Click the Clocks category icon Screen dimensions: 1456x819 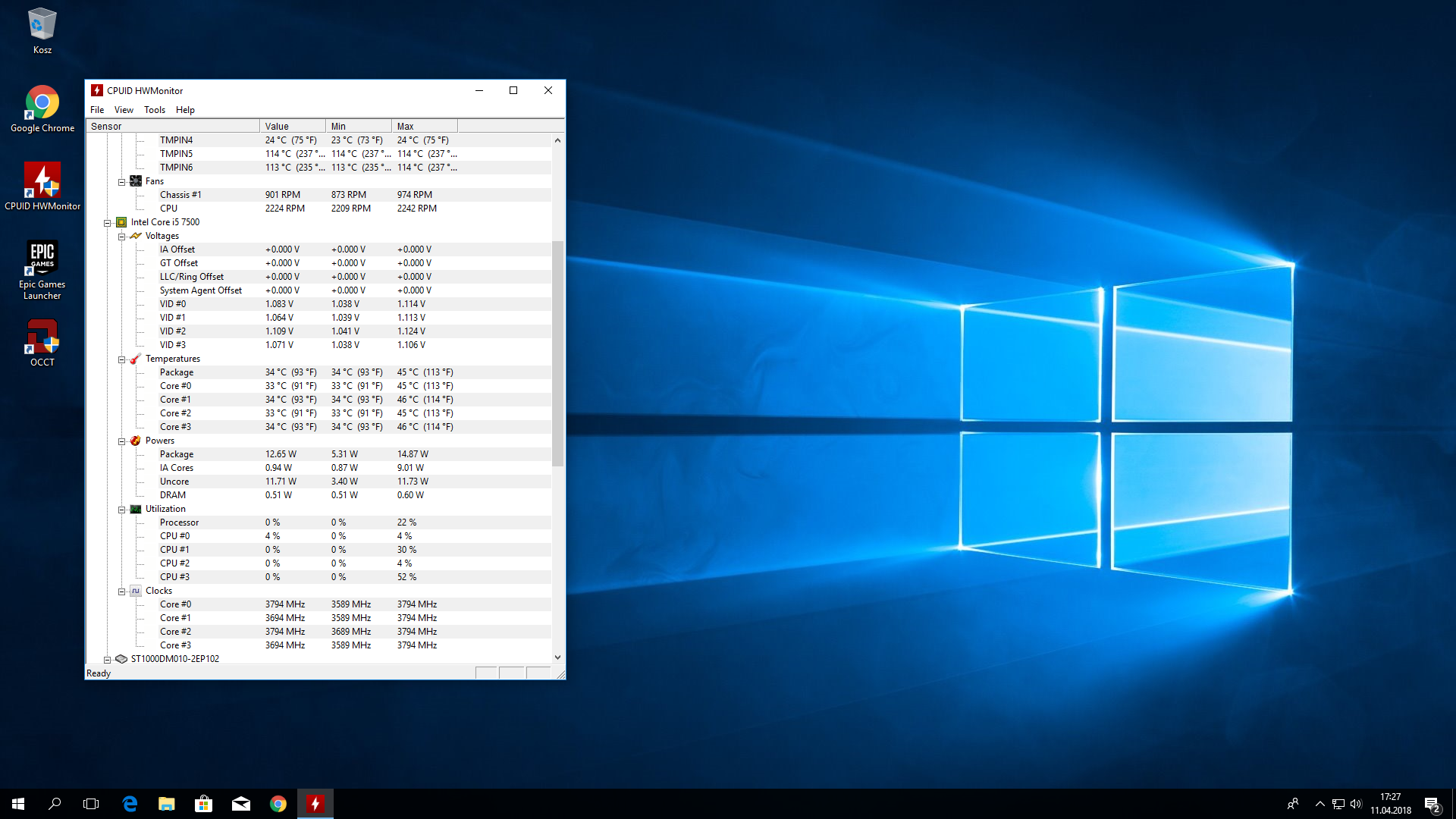coord(136,591)
